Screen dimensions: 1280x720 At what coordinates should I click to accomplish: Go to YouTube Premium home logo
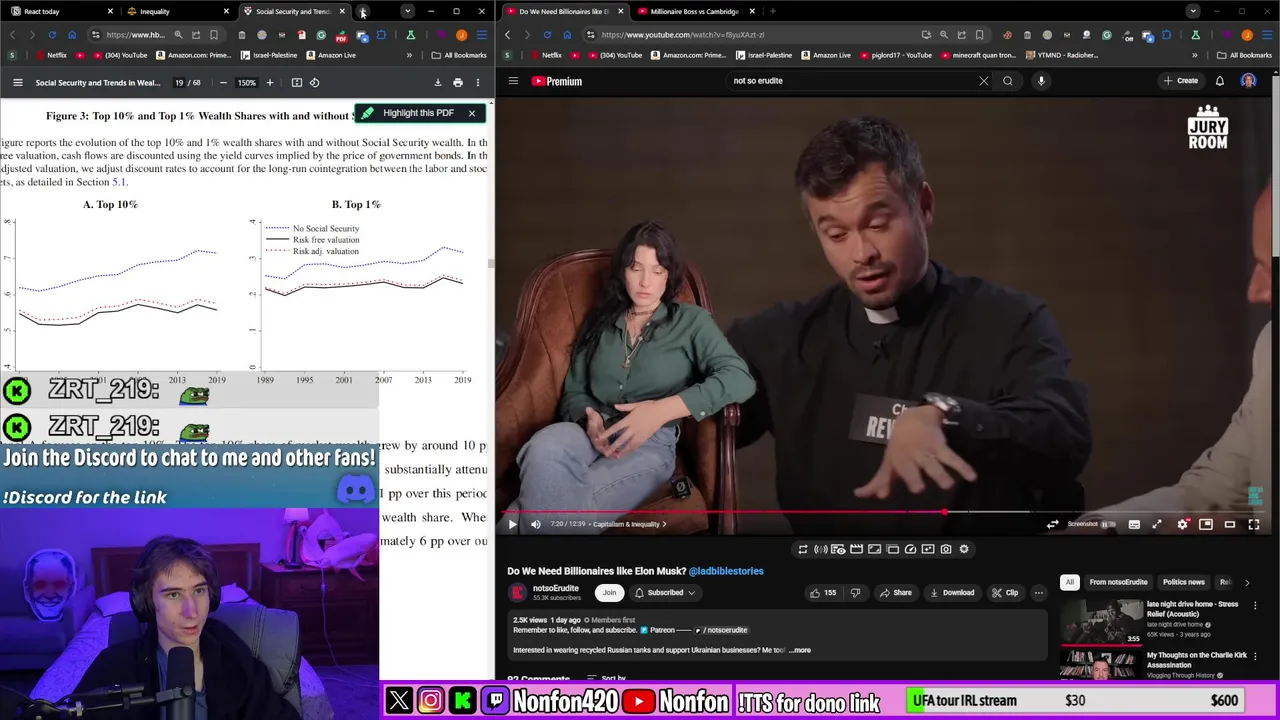tap(557, 81)
